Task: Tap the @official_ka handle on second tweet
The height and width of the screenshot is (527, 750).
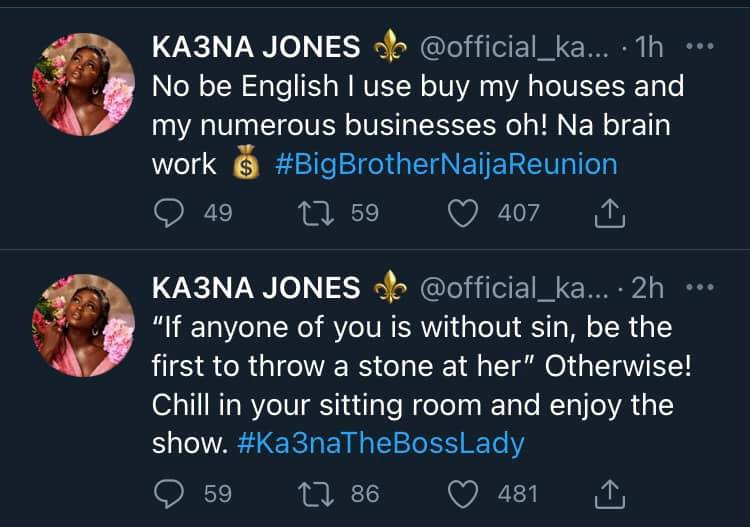Action: pos(513,288)
